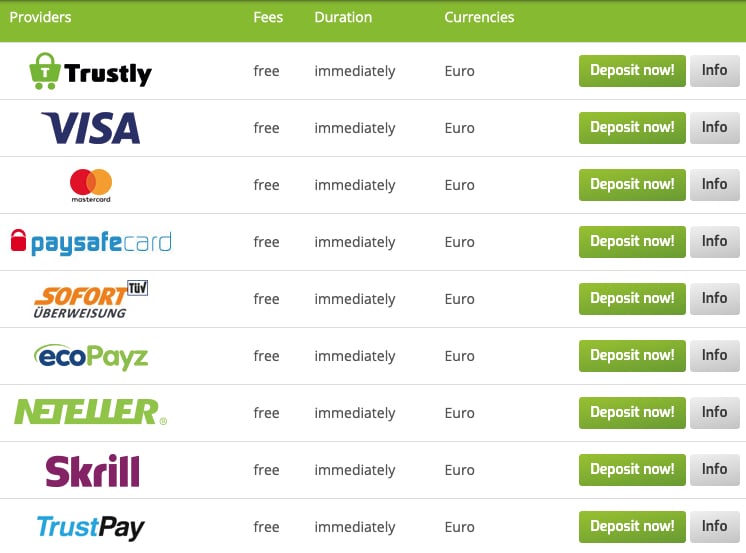This screenshot has width=746, height=553.
Task: Click the Mastercard logo
Action: pos(91,185)
